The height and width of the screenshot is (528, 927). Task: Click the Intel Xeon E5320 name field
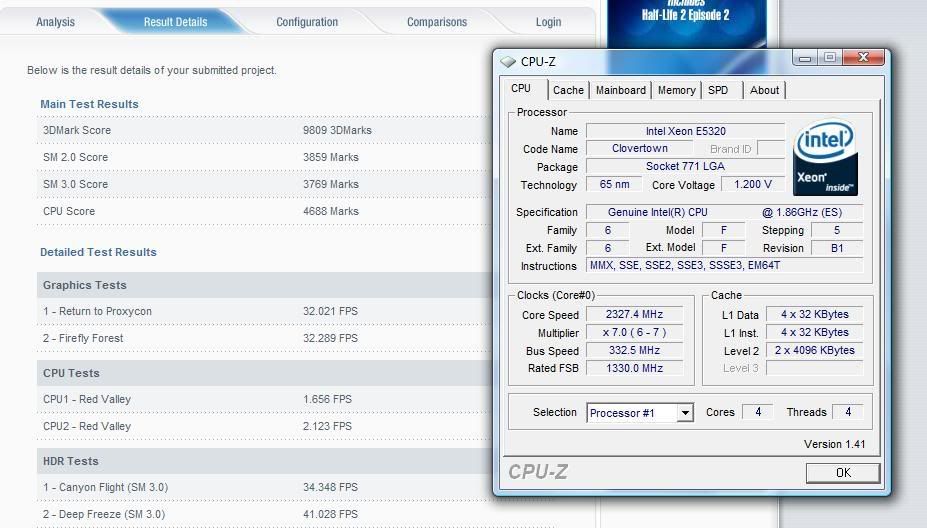point(685,131)
